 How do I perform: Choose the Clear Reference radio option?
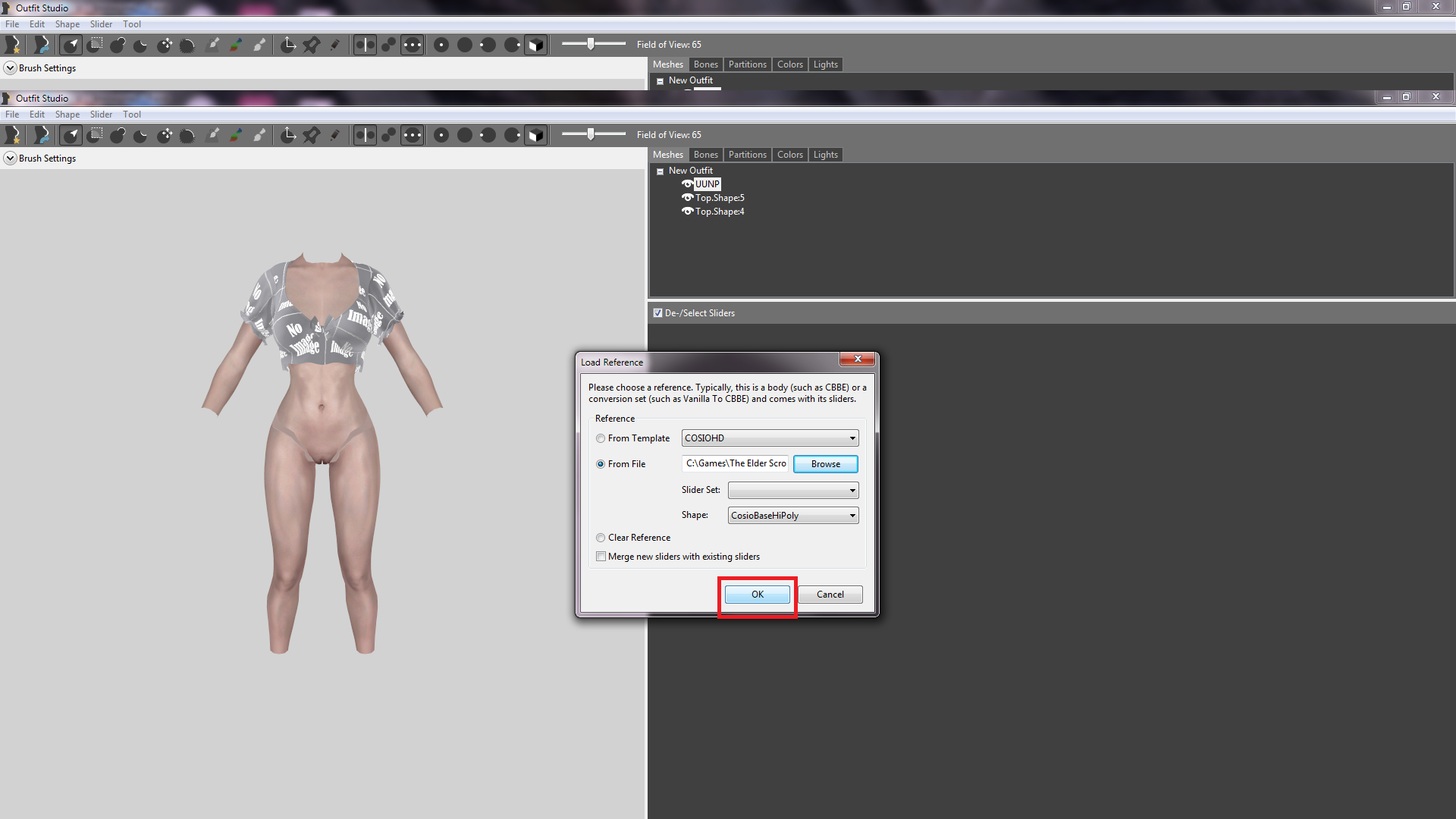point(601,538)
